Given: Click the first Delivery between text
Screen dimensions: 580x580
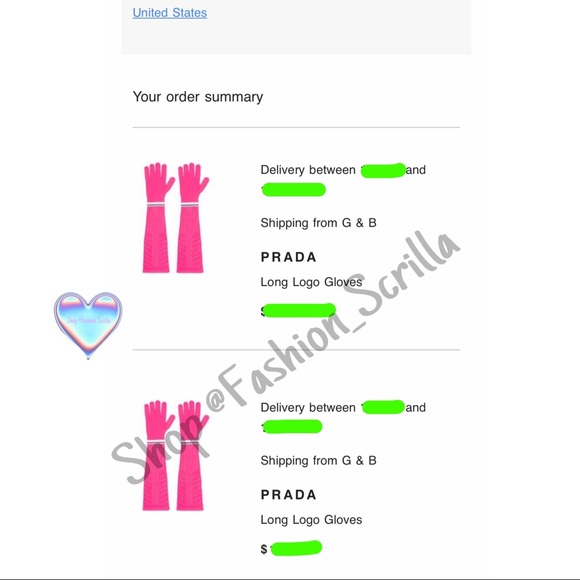Looking at the screenshot, I should tap(308, 170).
